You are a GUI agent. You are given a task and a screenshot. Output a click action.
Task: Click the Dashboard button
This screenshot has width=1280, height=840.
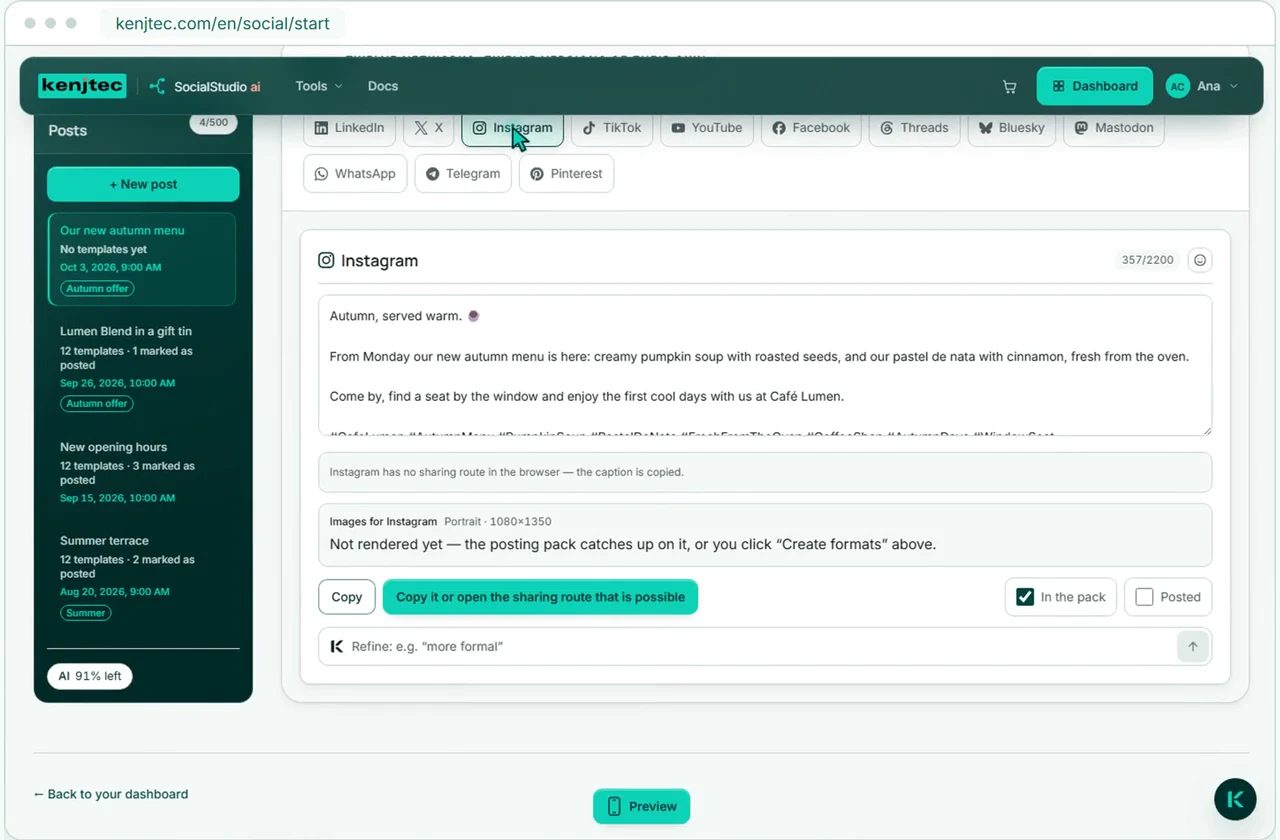1095,87
